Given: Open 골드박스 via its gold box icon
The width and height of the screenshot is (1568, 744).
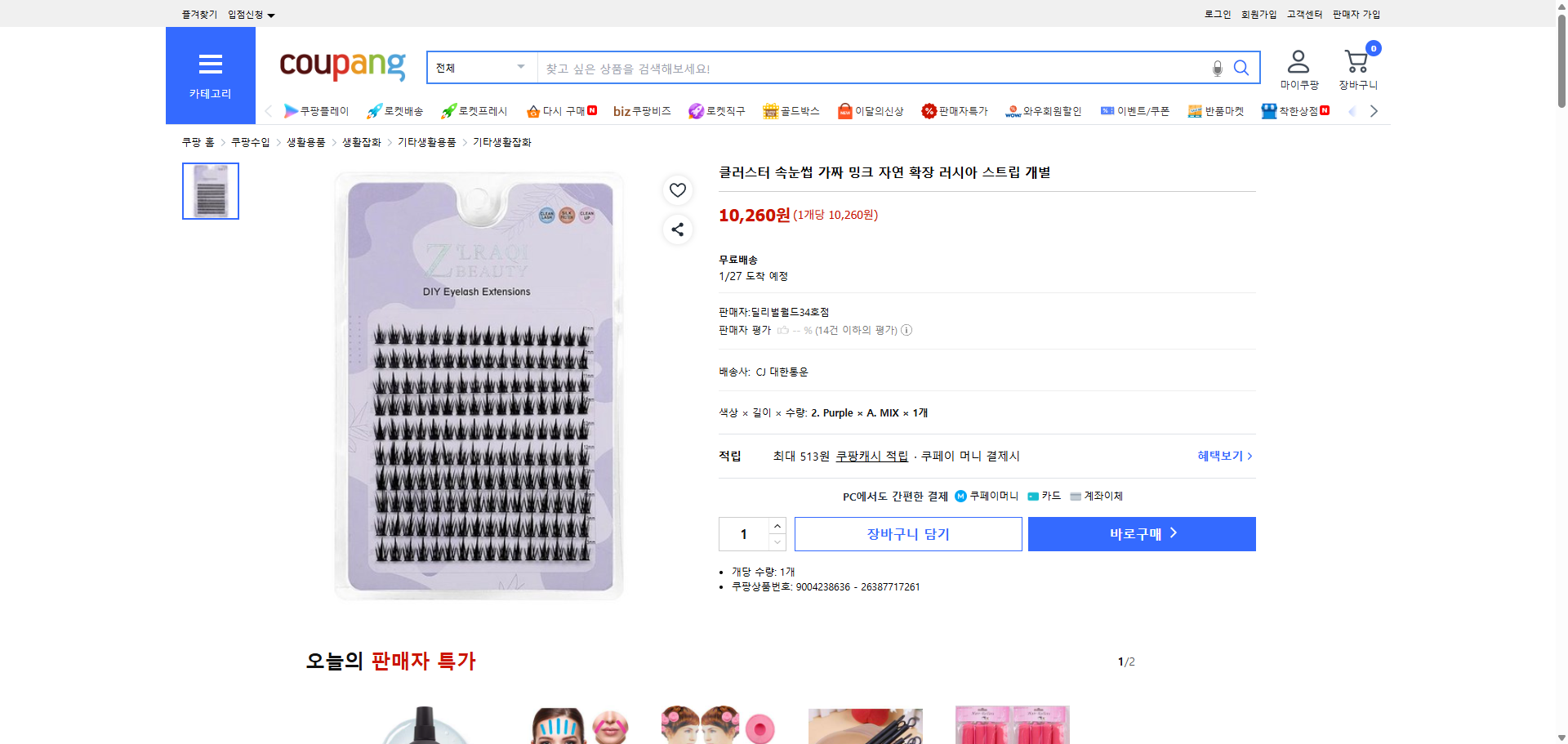Looking at the screenshot, I should tap(771, 110).
